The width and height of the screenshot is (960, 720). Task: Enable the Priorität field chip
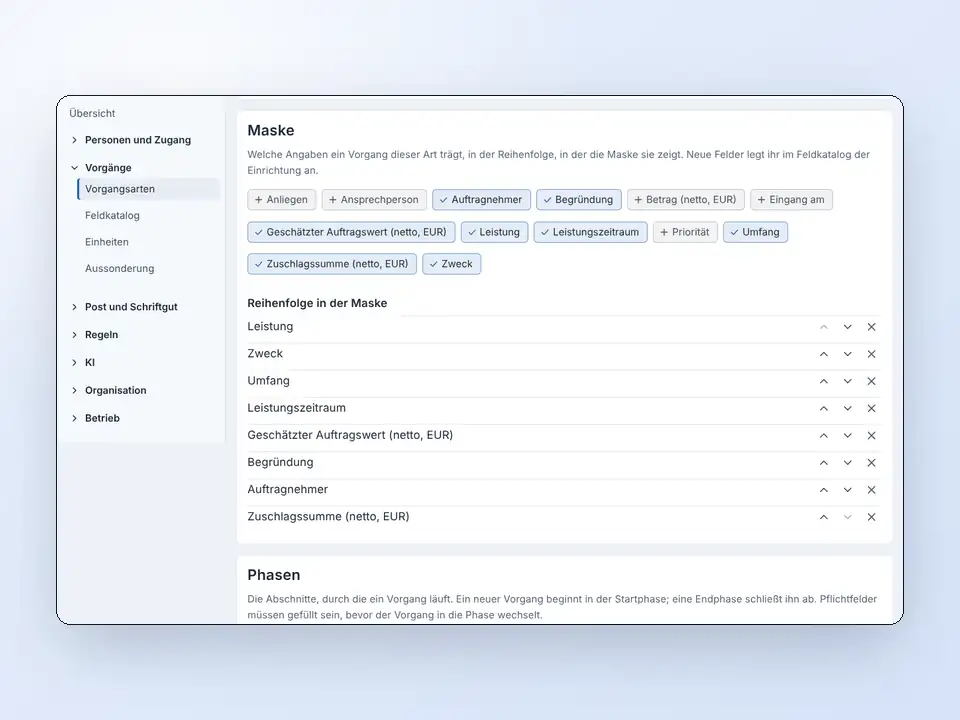685,232
